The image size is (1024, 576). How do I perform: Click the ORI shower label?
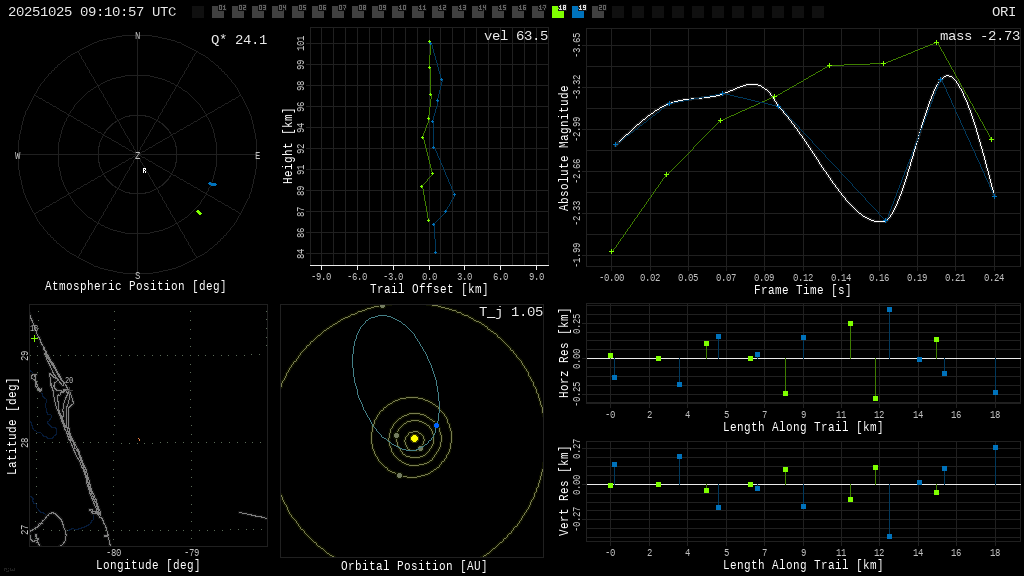point(1003,12)
